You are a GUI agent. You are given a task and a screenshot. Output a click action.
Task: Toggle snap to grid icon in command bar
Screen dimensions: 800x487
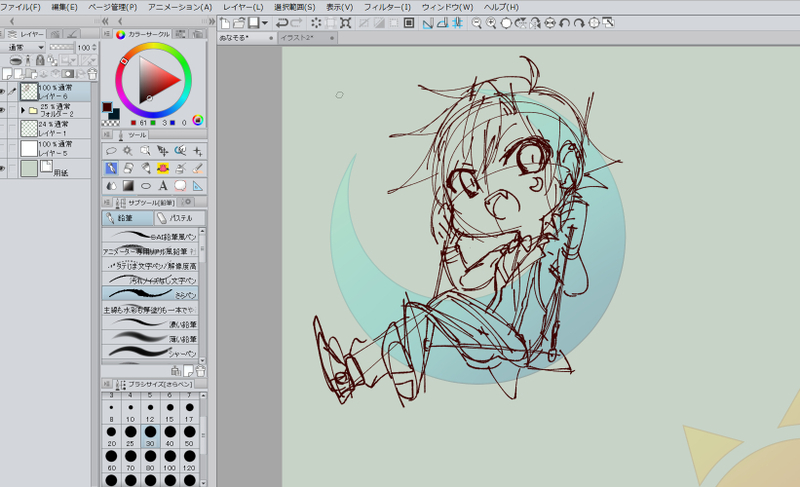(458, 23)
